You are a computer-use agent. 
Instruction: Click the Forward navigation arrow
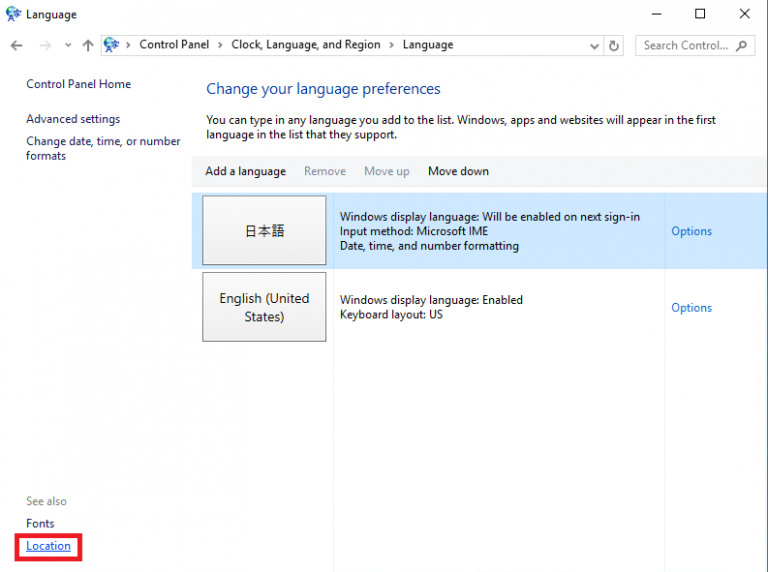(x=45, y=46)
